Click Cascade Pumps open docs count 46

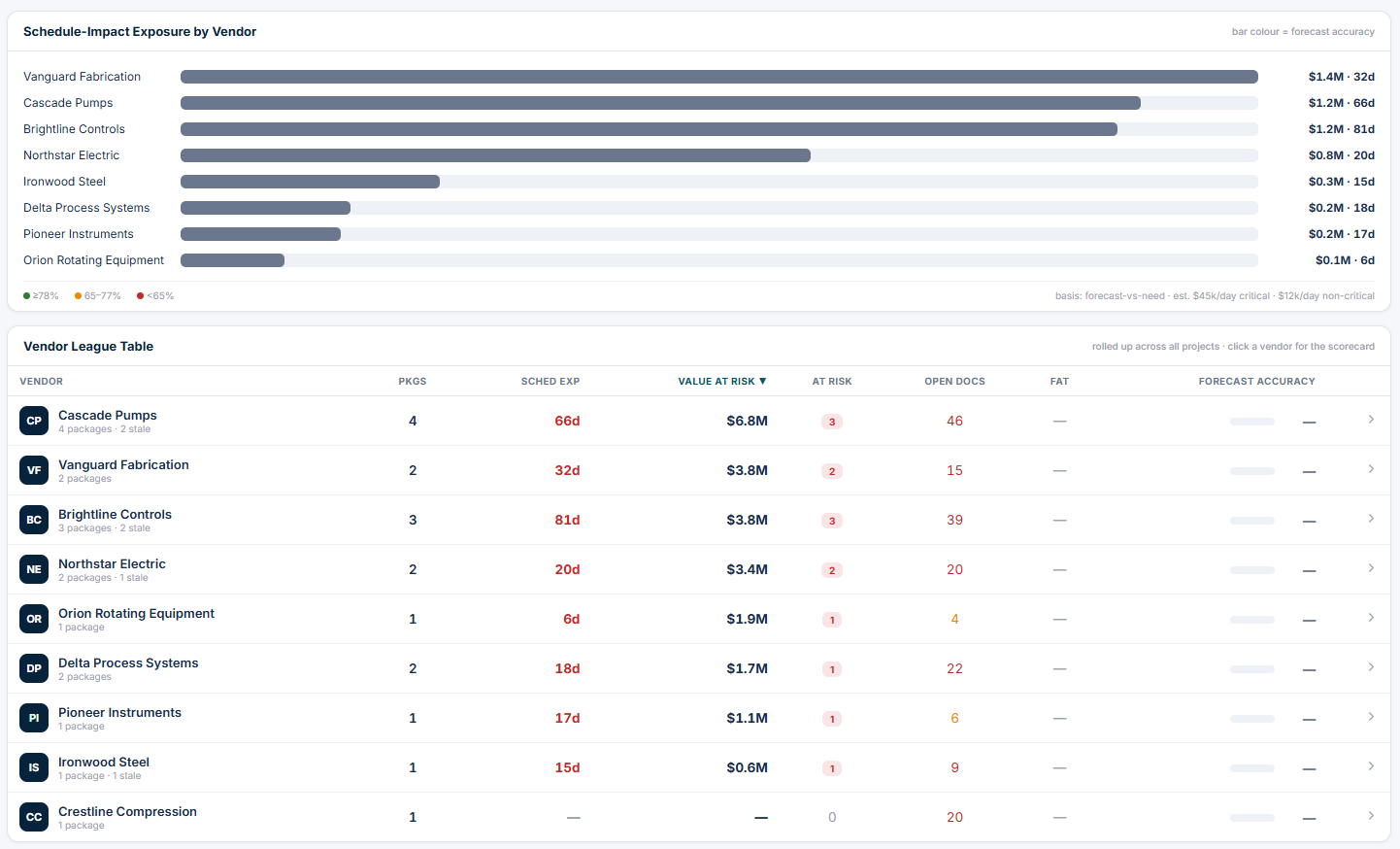click(x=954, y=421)
